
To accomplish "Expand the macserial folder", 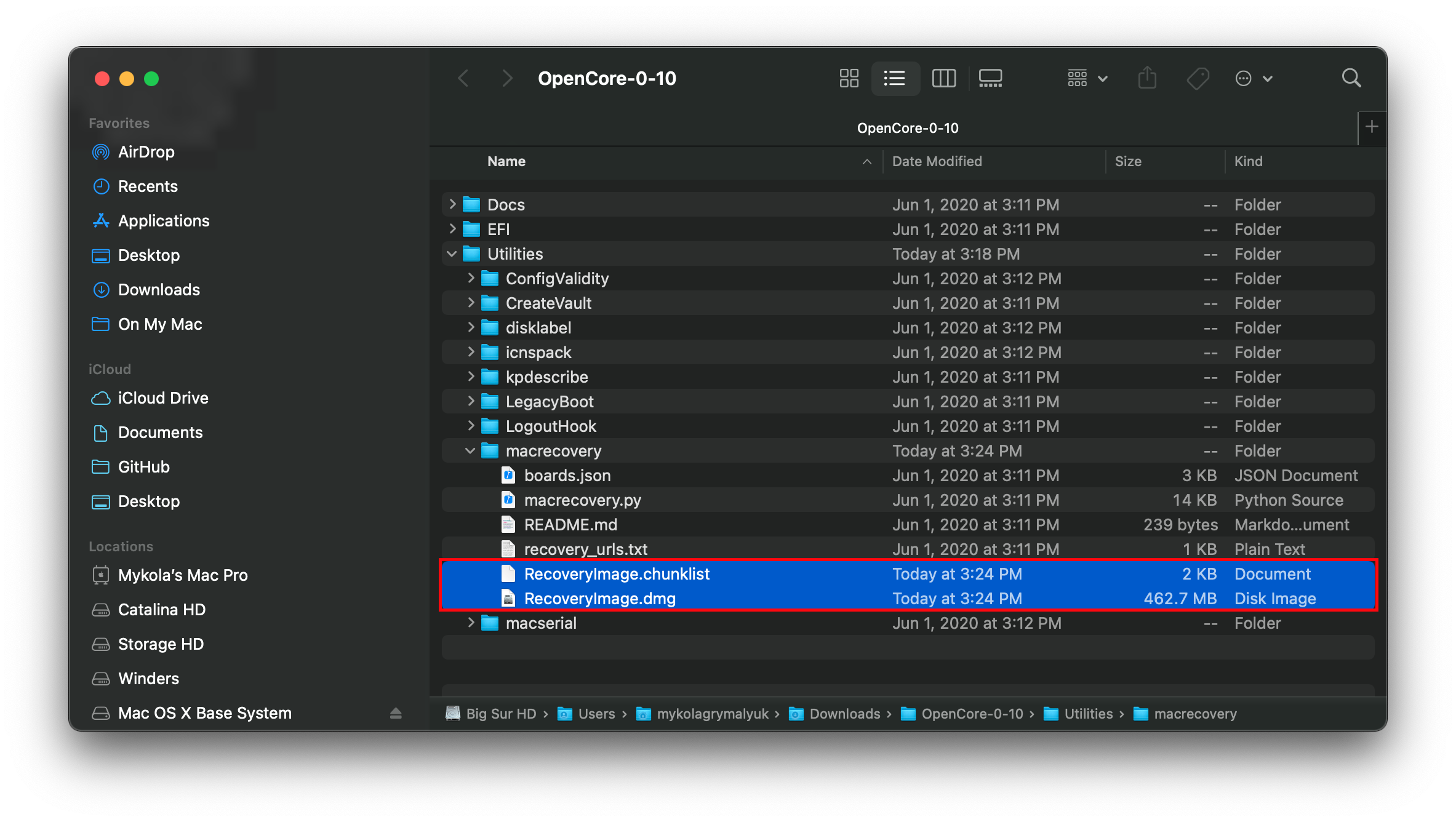I will [x=471, y=623].
